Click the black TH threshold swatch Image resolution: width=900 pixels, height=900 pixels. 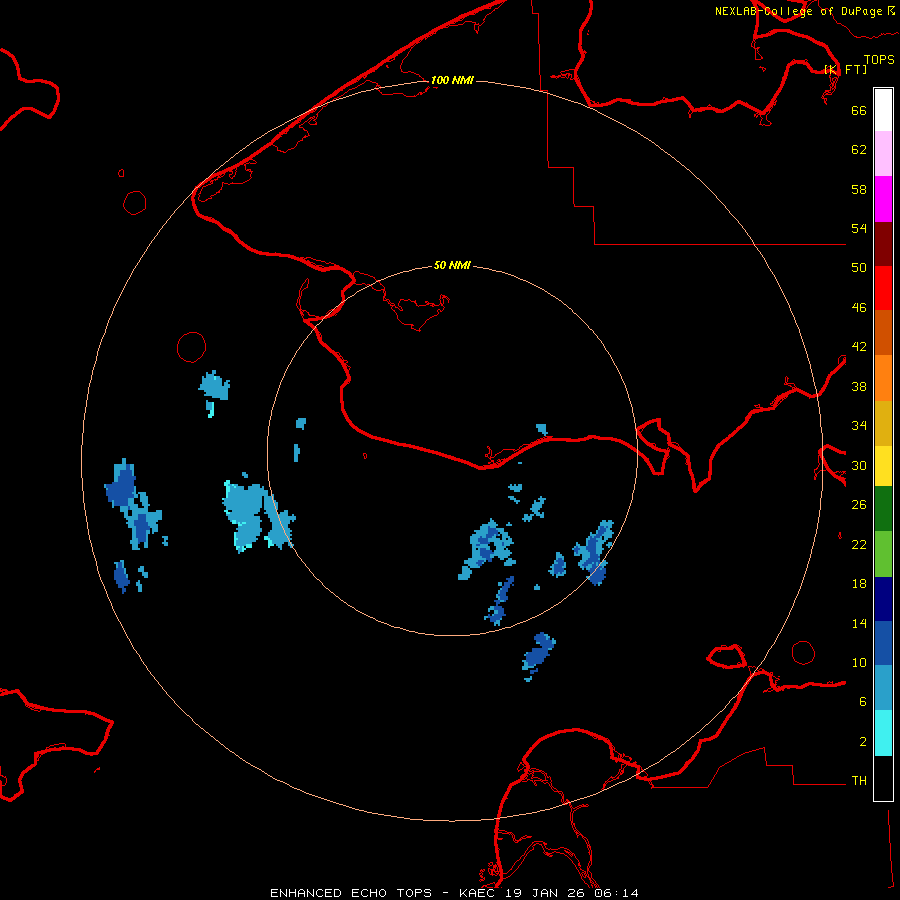coord(883,778)
